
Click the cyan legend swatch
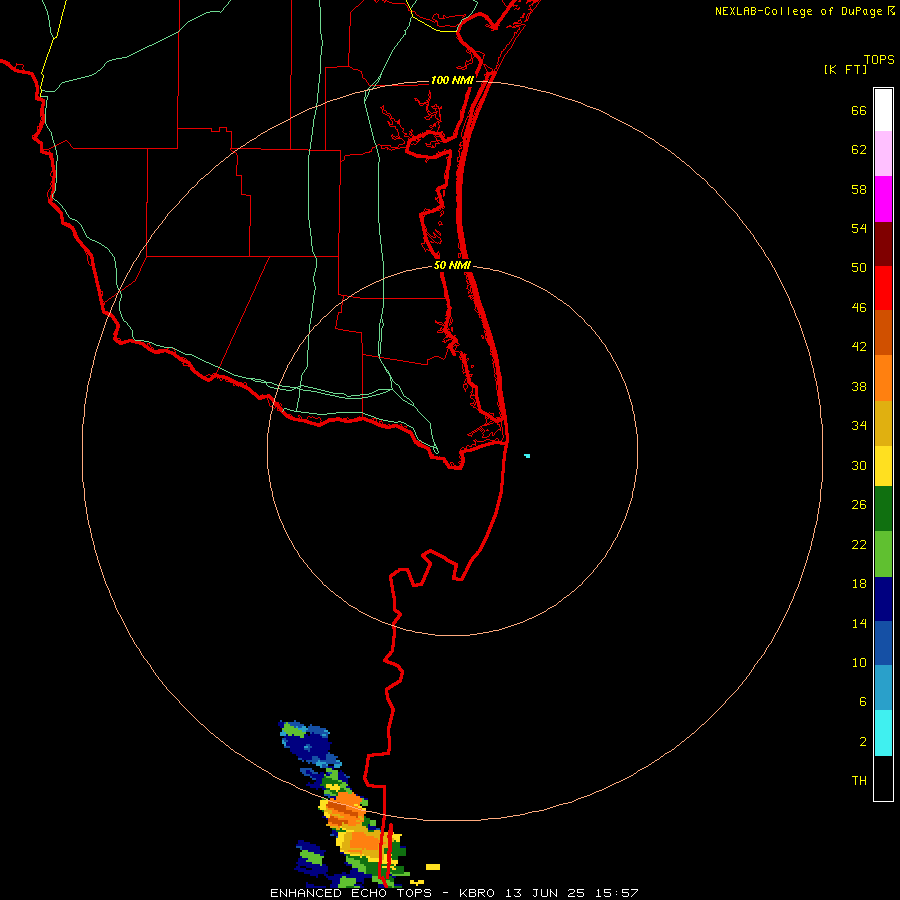pyautogui.click(x=883, y=733)
